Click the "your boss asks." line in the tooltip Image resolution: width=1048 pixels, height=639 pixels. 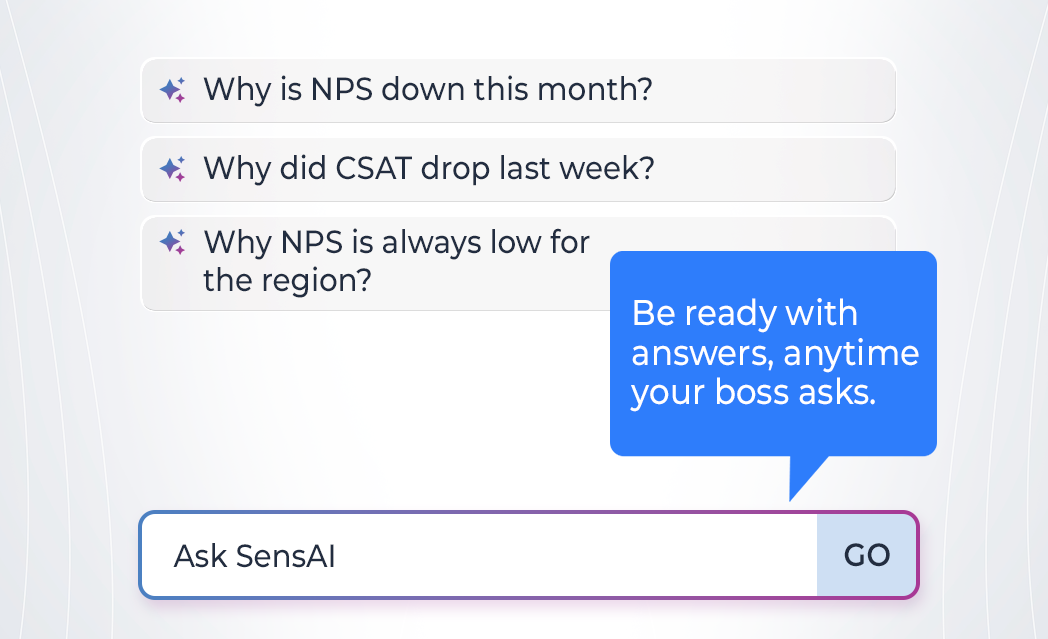[x=753, y=393]
